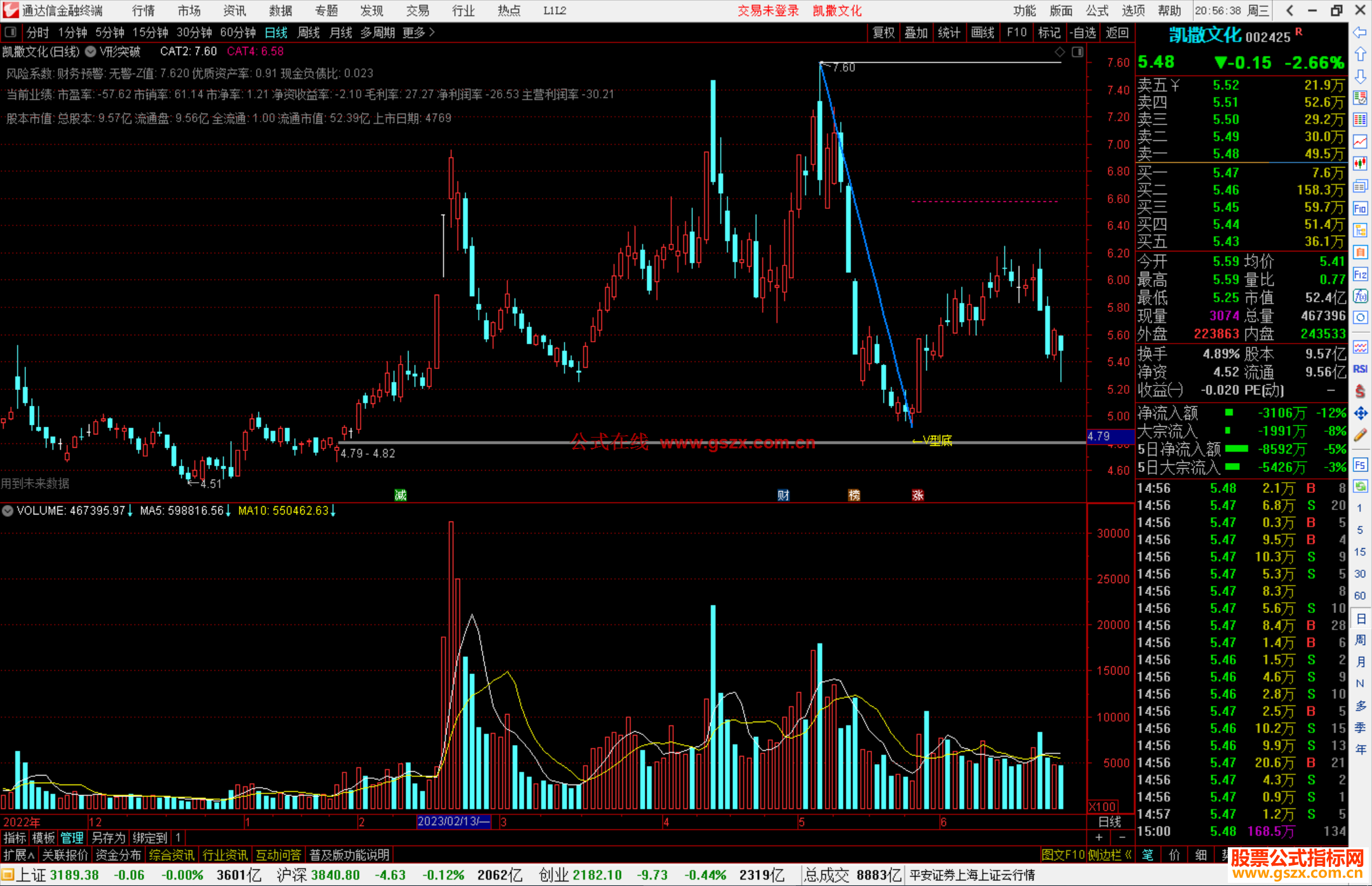Switch chart to 15分钟 period

[150, 32]
